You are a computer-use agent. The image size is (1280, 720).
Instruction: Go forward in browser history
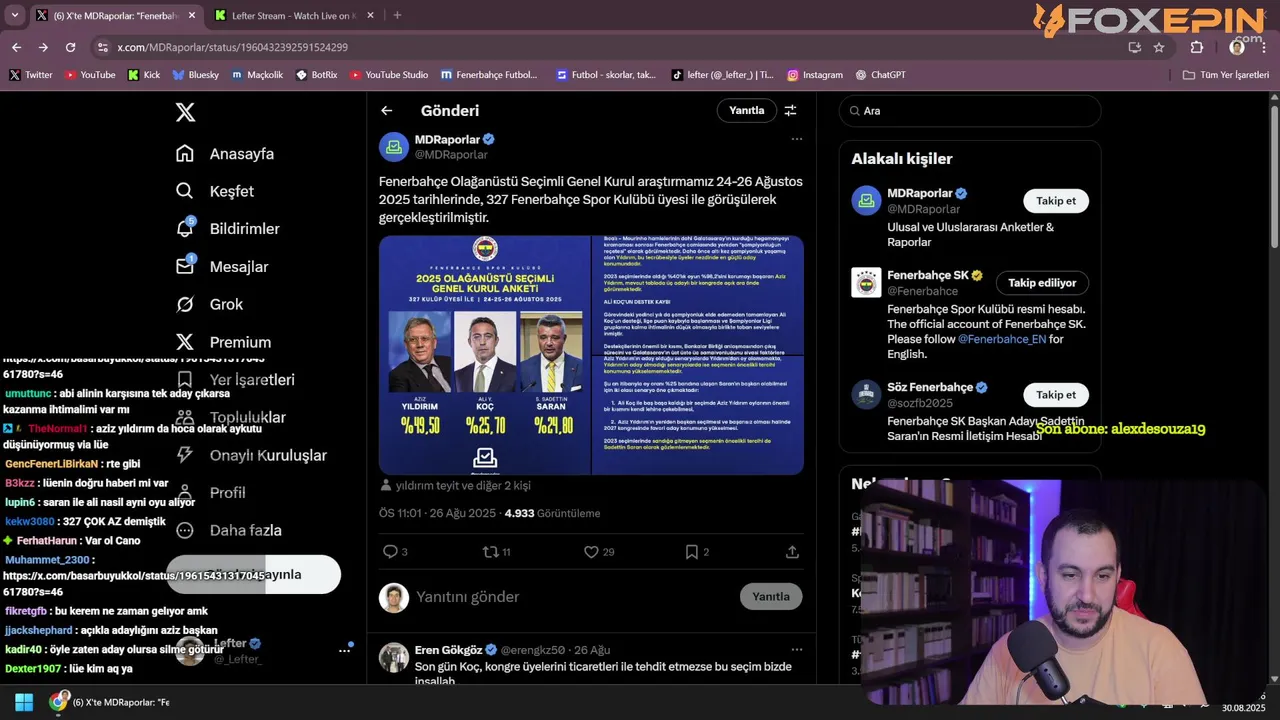tap(43, 47)
